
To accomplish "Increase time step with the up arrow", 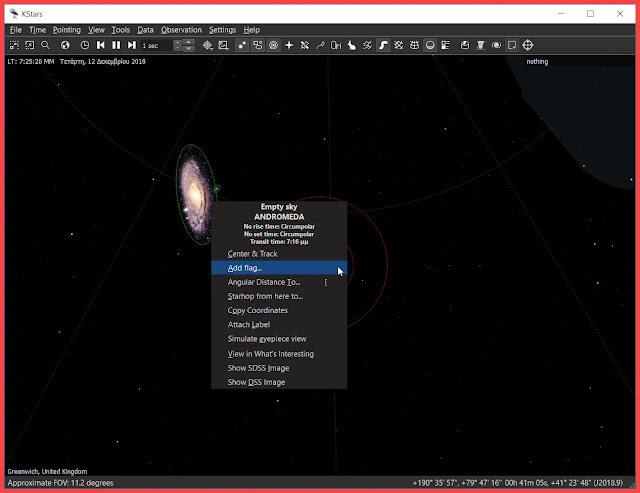I will click(189, 42).
